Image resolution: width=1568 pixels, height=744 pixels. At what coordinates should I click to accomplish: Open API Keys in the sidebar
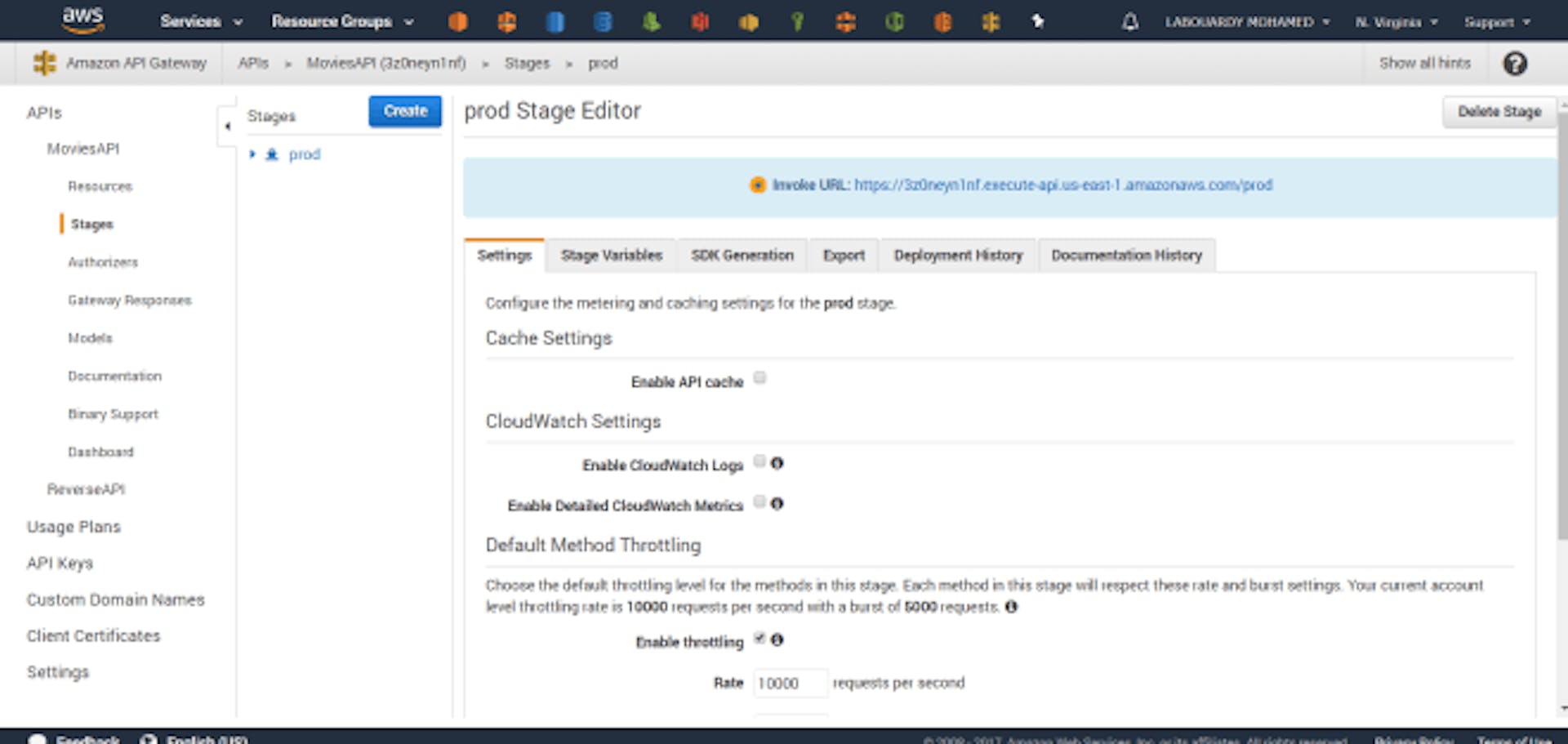click(x=60, y=563)
